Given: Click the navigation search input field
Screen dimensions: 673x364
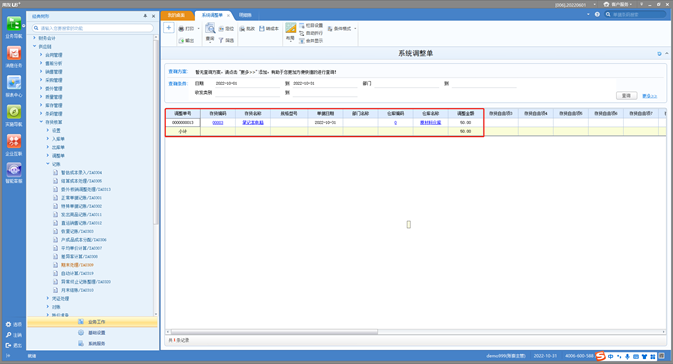Looking at the screenshot, I should 93,28.
